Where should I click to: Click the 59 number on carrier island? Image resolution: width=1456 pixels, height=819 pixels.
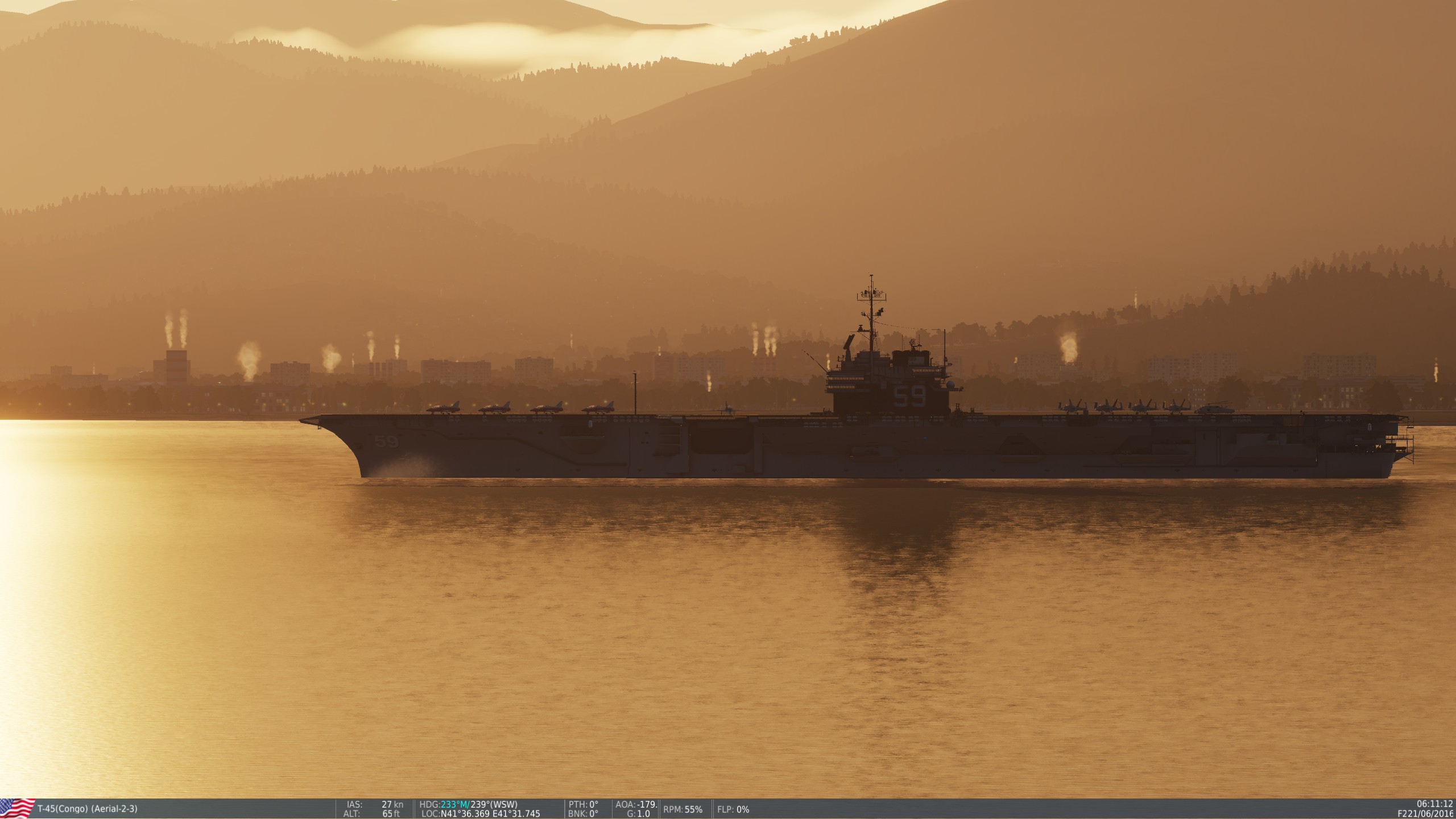point(911,395)
